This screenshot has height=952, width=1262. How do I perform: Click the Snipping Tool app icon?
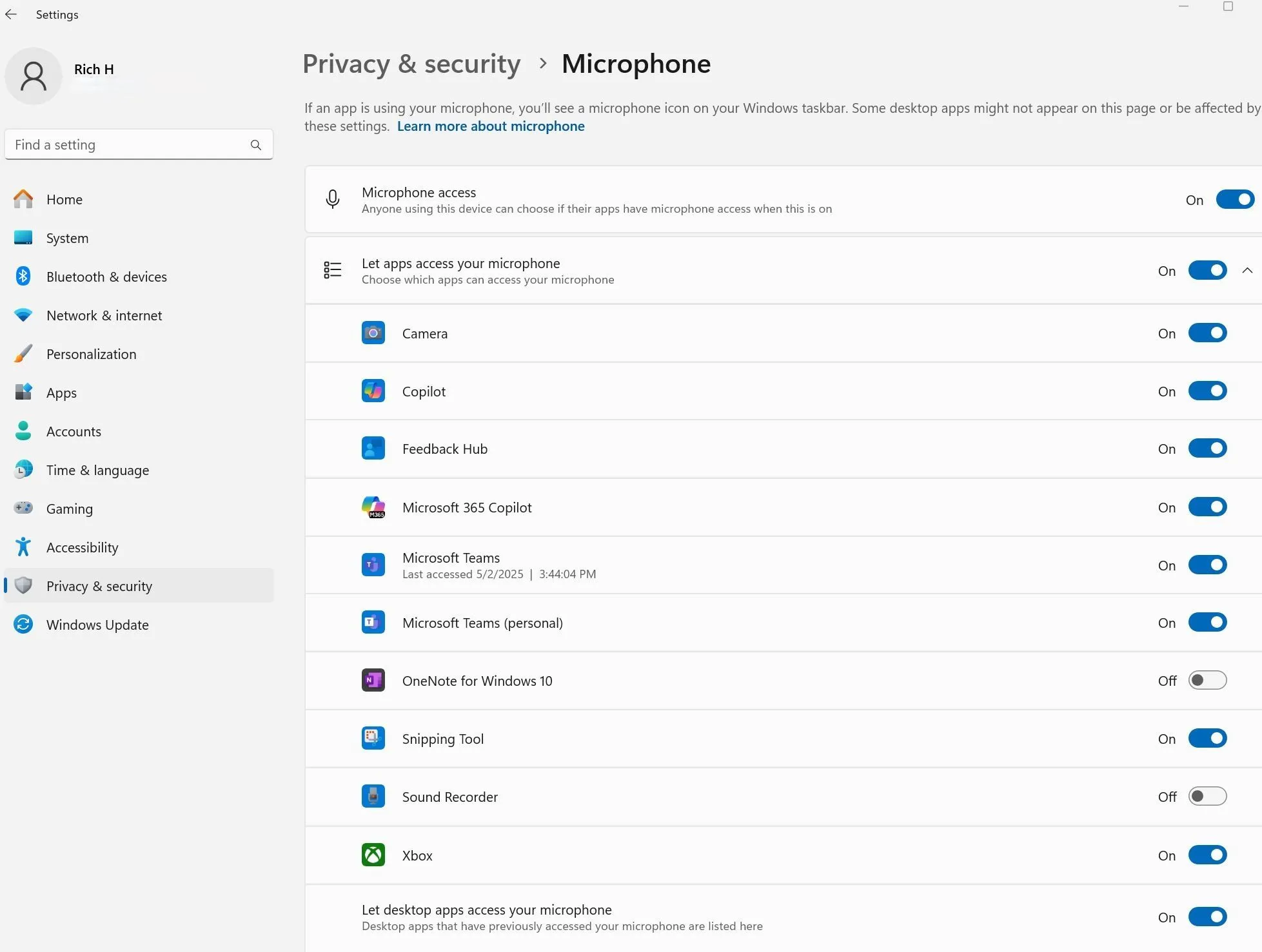373,738
